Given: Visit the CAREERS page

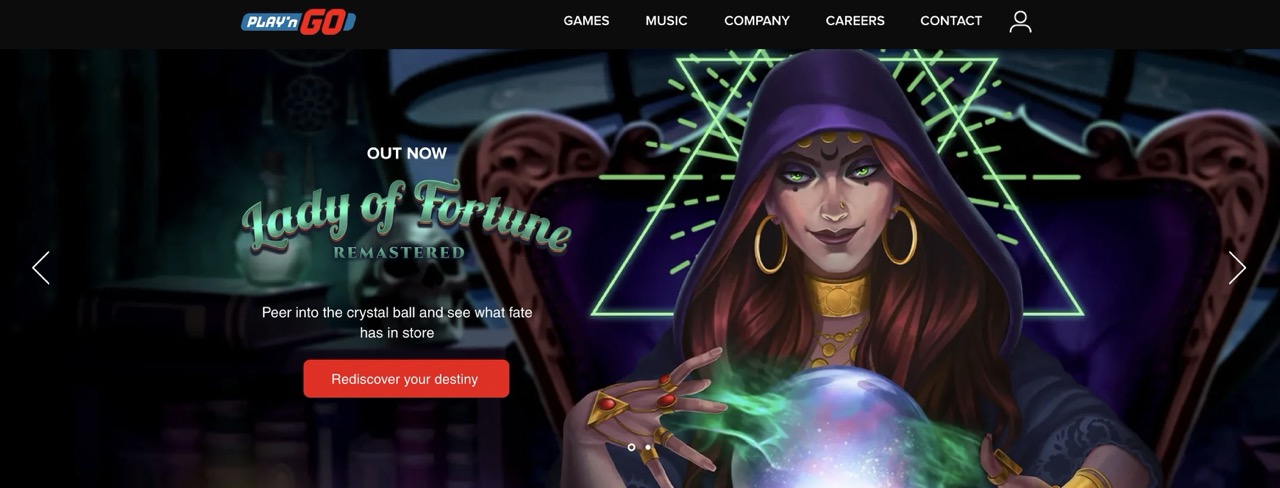Looking at the screenshot, I should coord(855,21).
